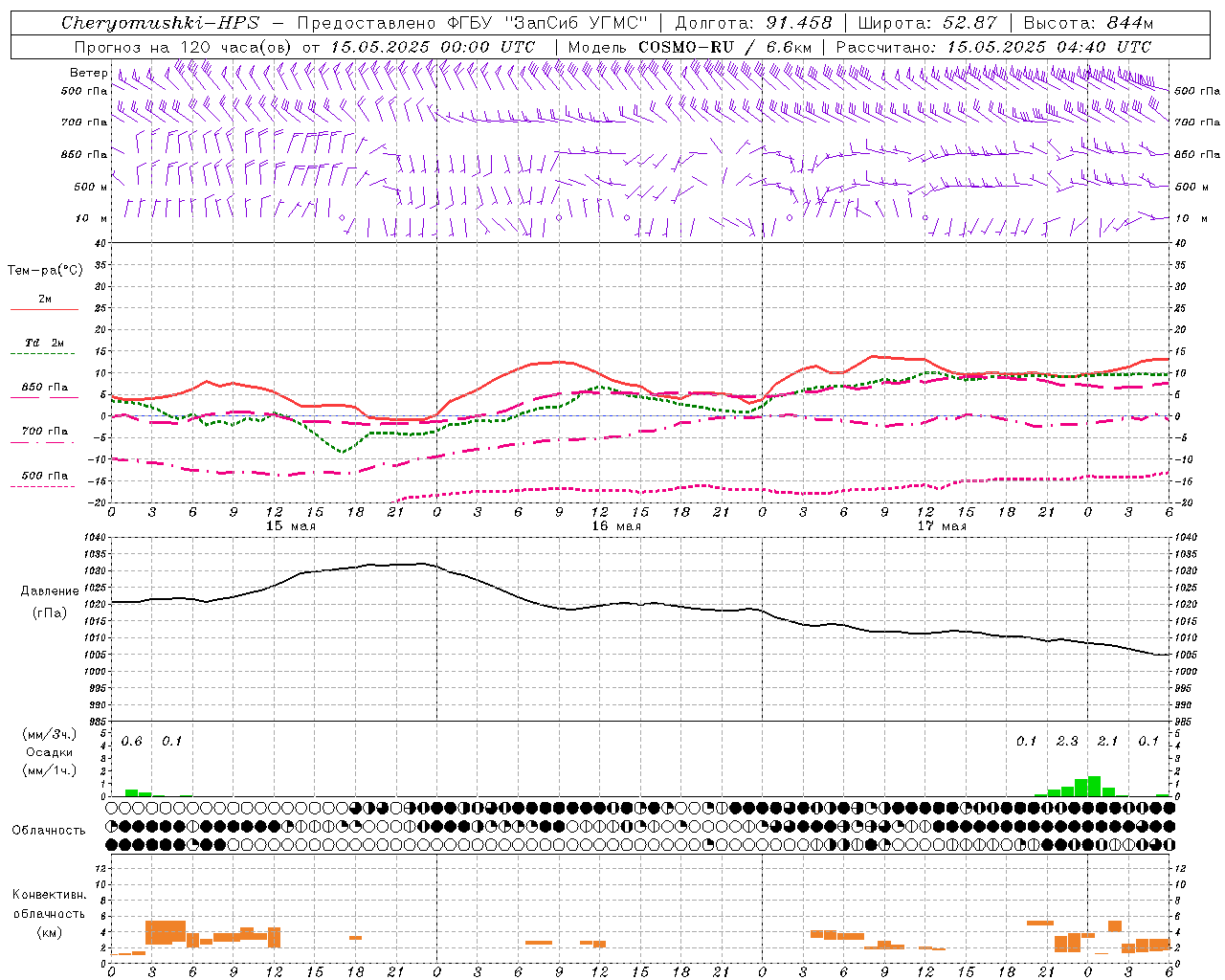Click the 'Рассчитано: 15.05.2025 04:40 UTC' text
This screenshot has height=980, width=1225.
pyautogui.click(x=993, y=47)
